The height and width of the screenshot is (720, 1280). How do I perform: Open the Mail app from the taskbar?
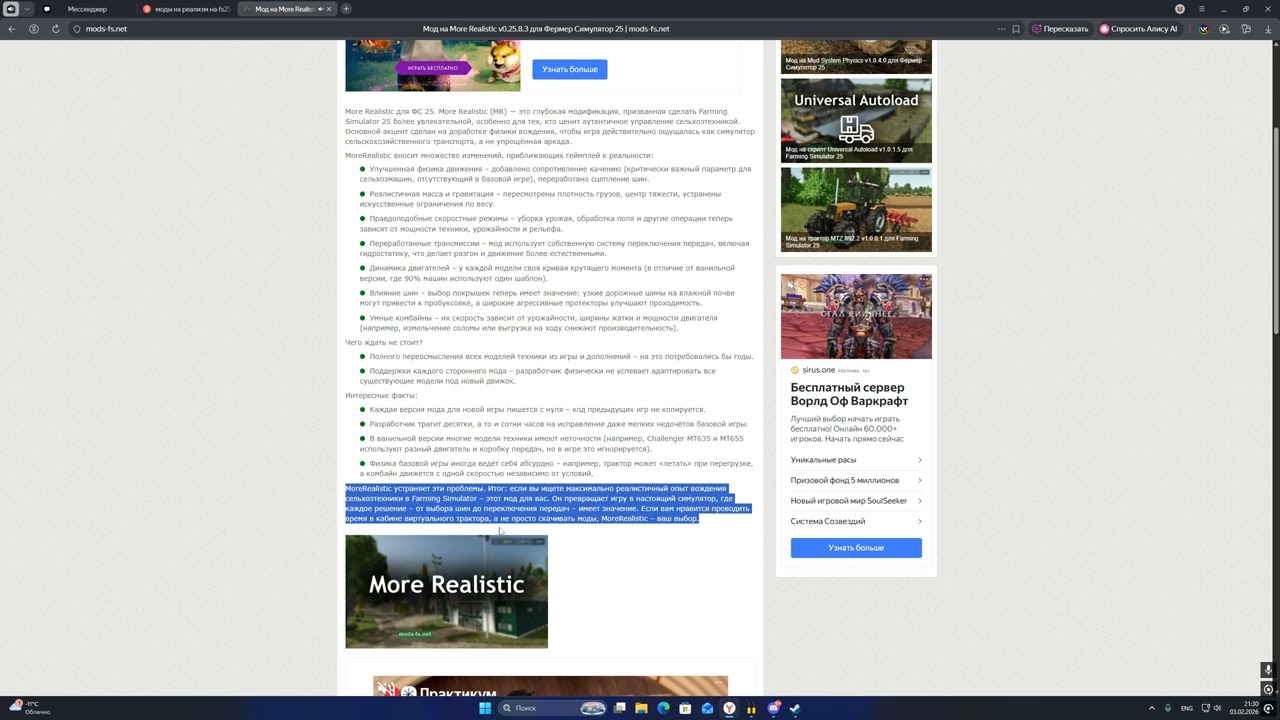click(707, 708)
